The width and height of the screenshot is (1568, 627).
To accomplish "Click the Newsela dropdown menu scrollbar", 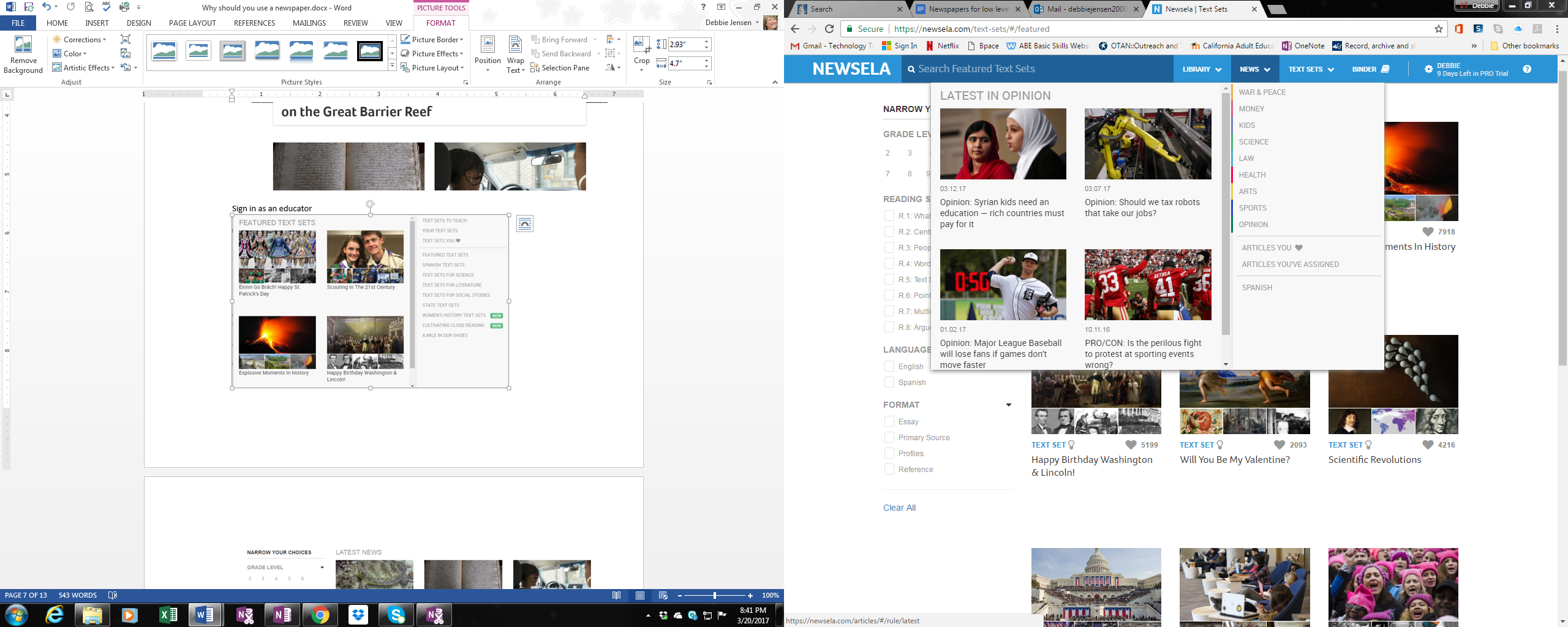I will [1226, 214].
